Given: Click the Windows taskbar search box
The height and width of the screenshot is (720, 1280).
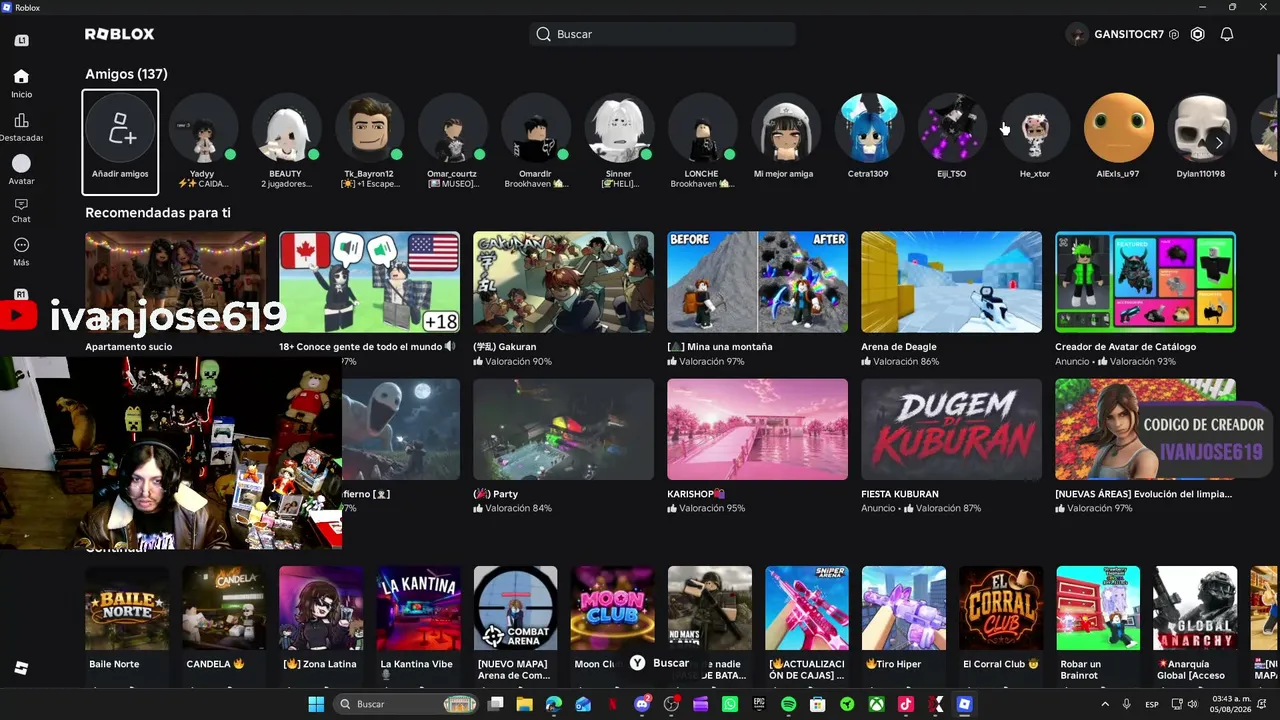Looking at the screenshot, I should tap(405, 704).
